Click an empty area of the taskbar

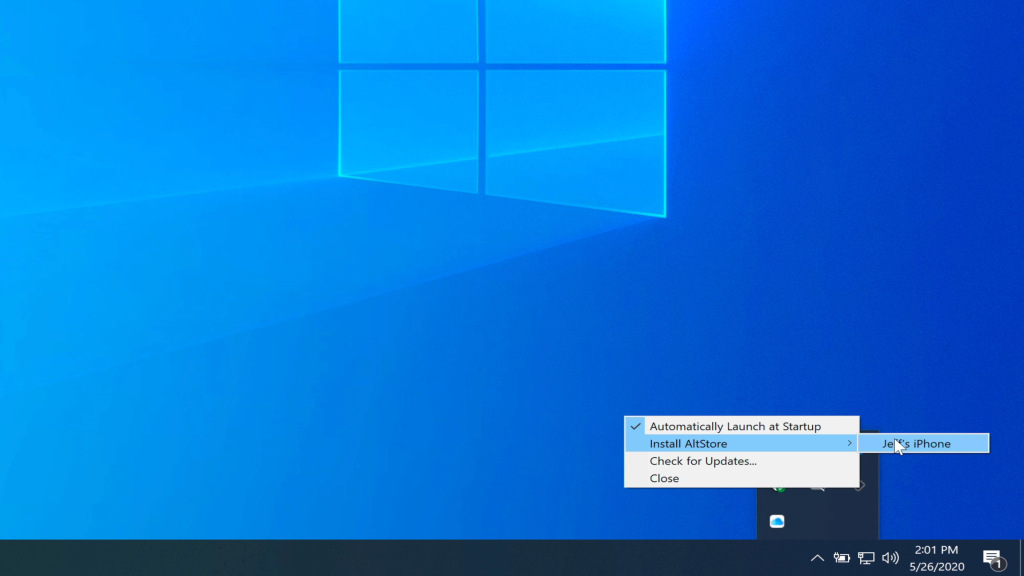tap(400, 558)
